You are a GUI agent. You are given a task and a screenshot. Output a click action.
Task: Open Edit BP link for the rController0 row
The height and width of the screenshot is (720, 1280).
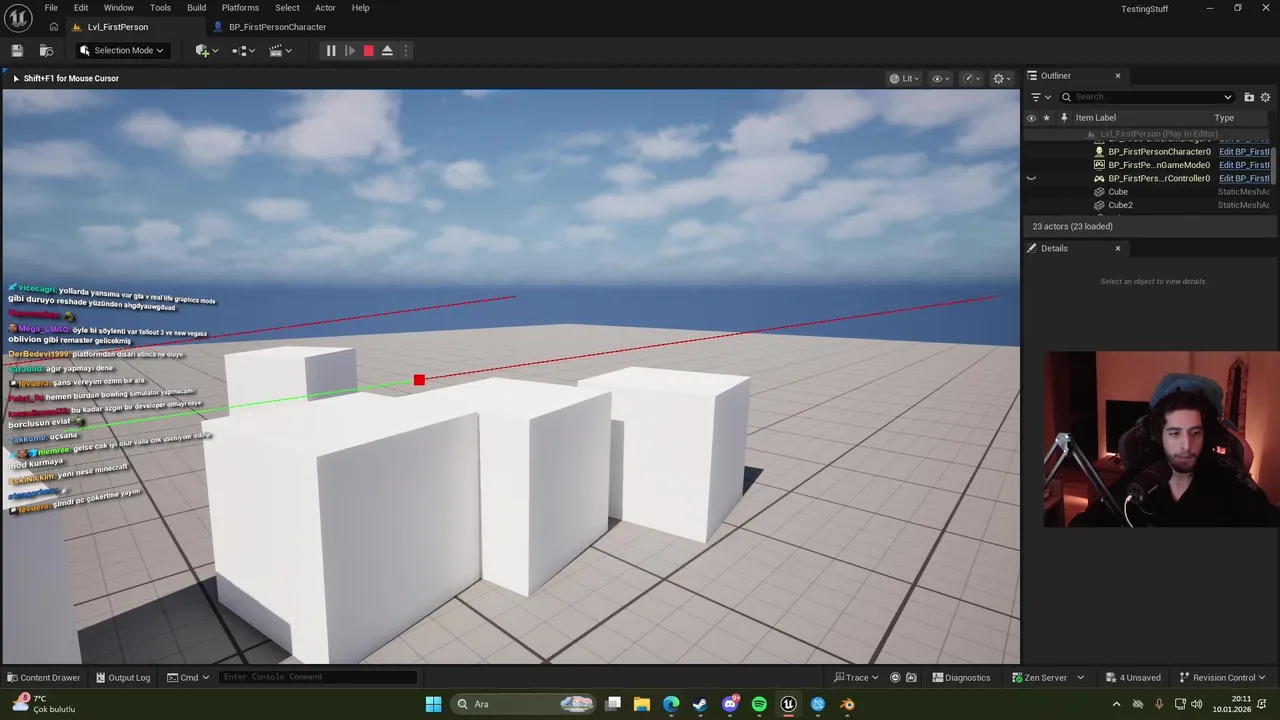1244,178
